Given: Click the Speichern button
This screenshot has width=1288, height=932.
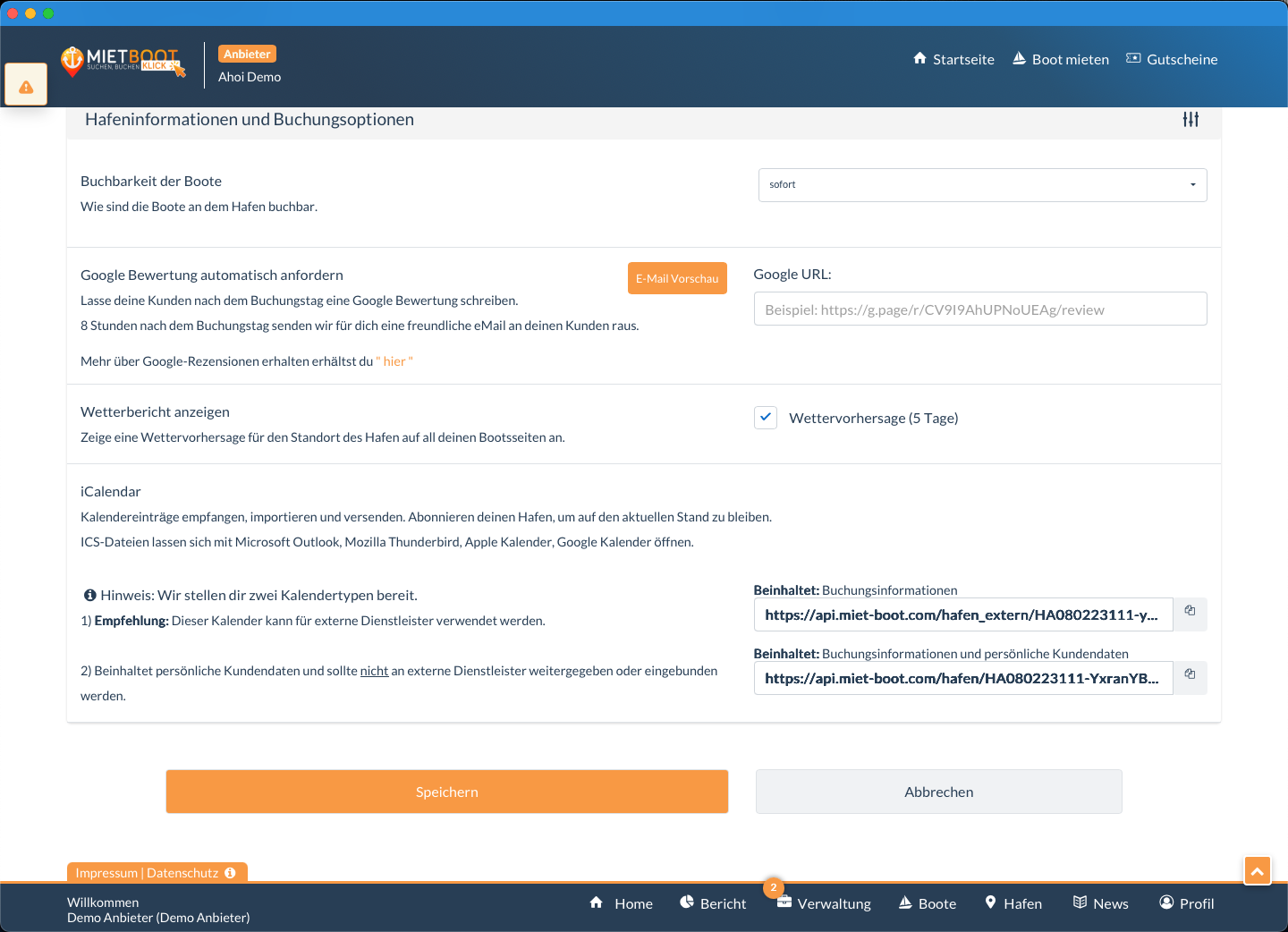Looking at the screenshot, I should (447, 792).
